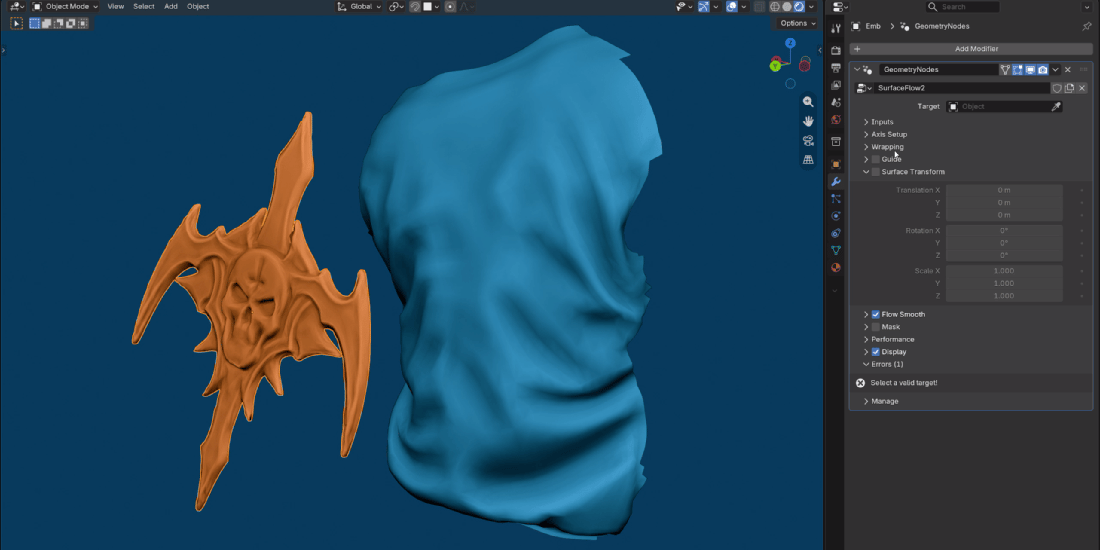Toggle snapping magnet in header

pos(415,6)
